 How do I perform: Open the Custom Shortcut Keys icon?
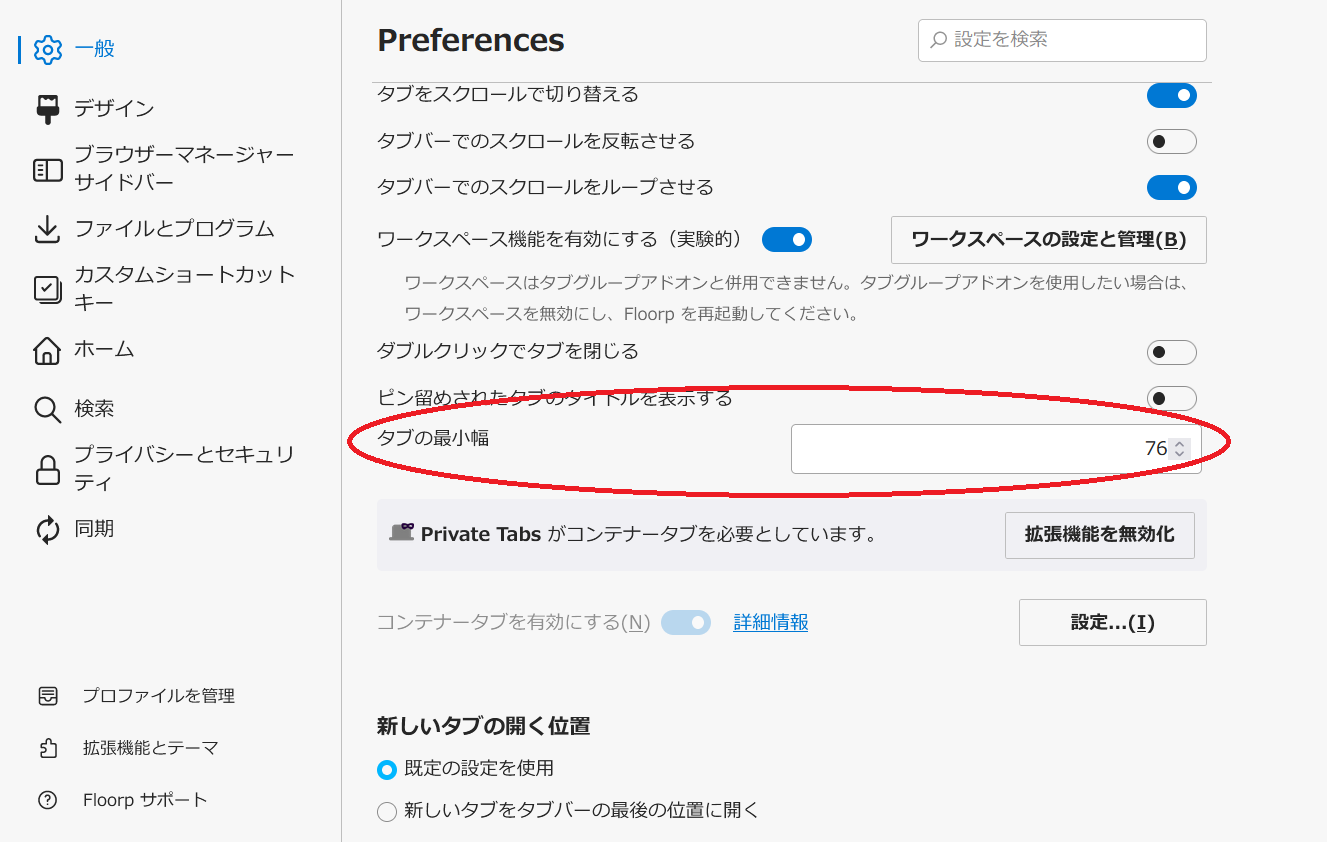48,289
